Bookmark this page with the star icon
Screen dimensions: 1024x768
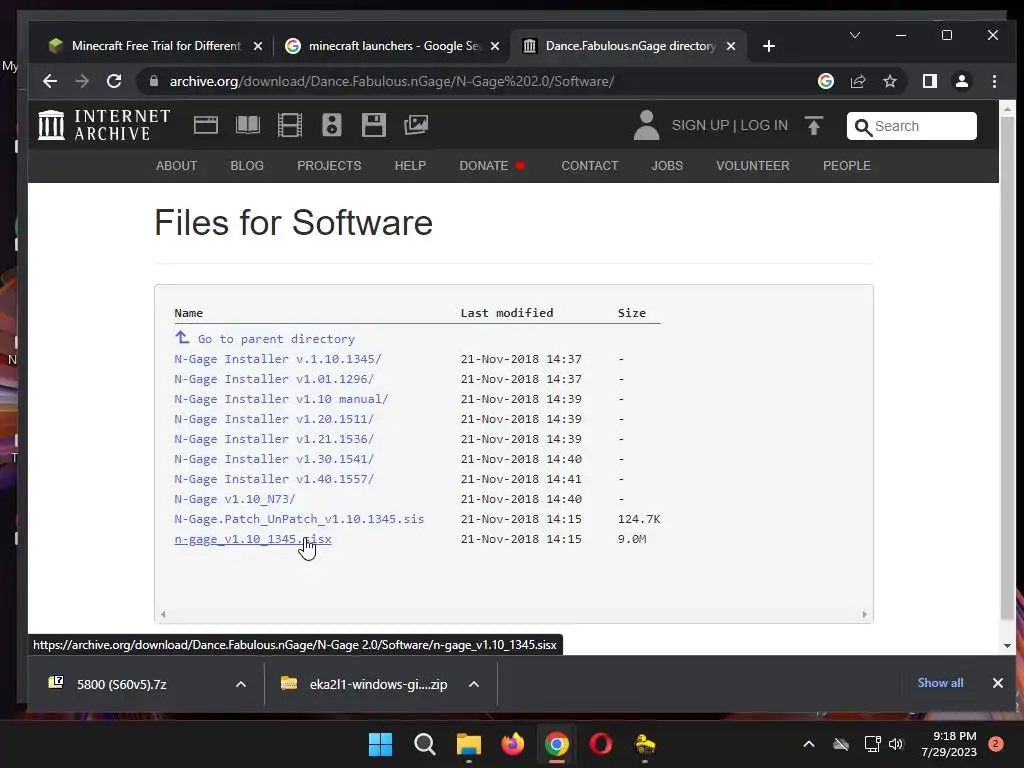(x=889, y=81)
